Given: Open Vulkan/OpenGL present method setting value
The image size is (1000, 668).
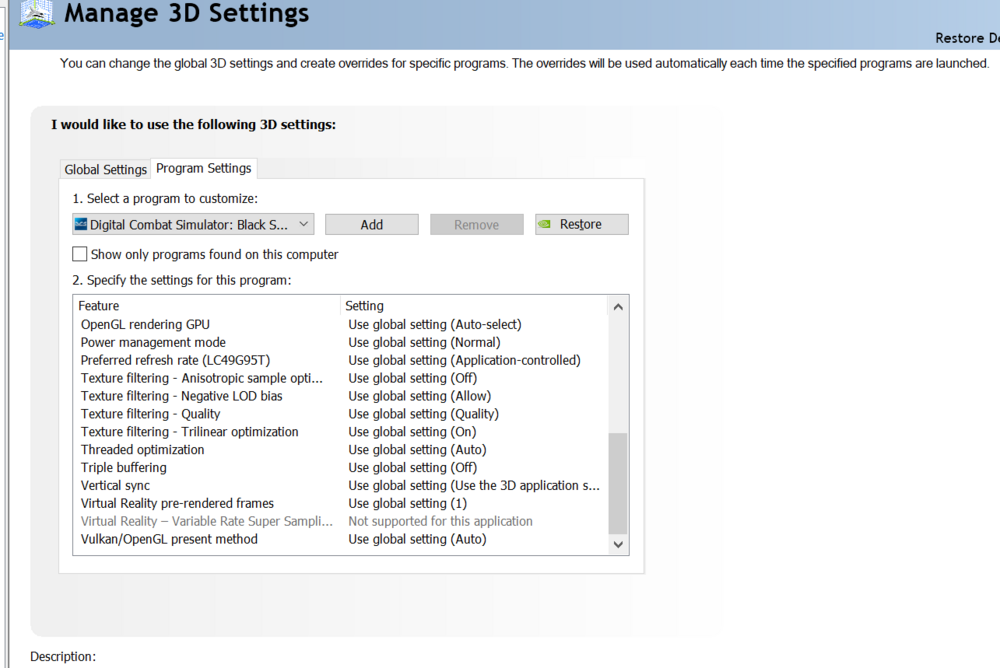Looking at the screenshot, I should coord(417,539).
